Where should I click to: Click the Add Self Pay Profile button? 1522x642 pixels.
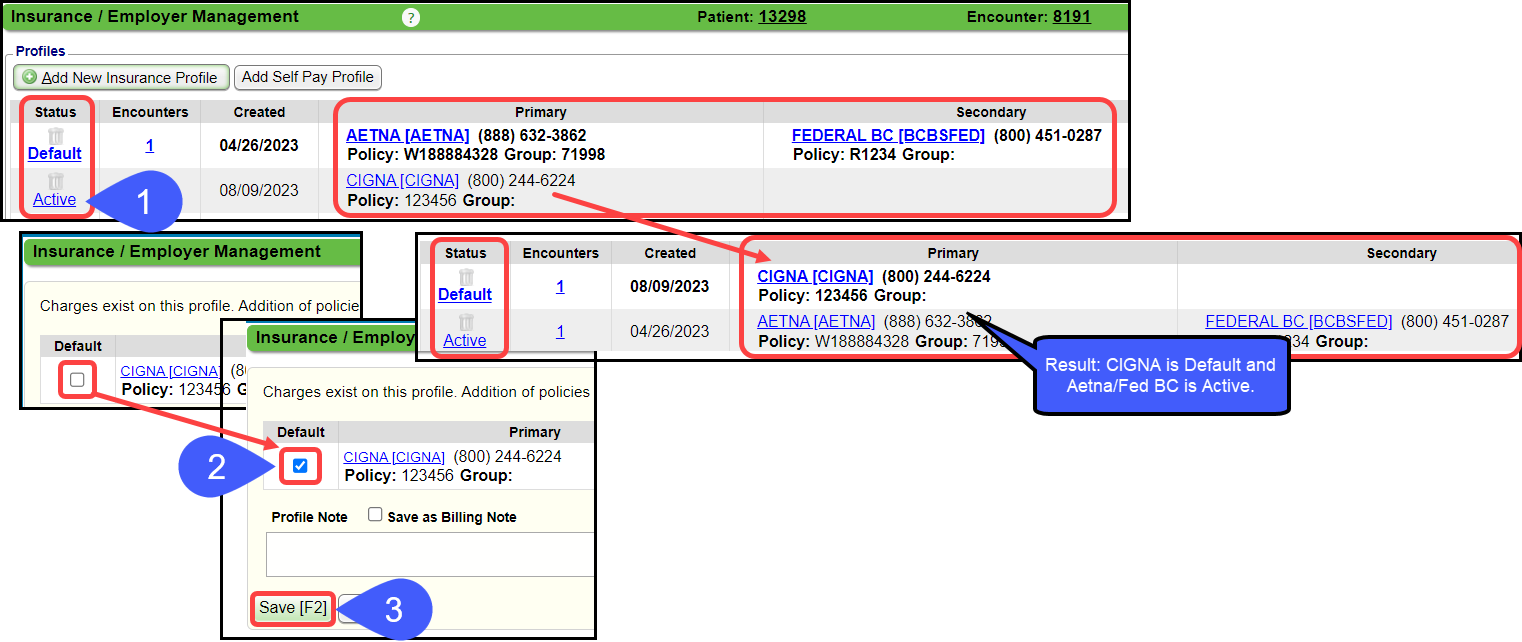tap(308, 77)
